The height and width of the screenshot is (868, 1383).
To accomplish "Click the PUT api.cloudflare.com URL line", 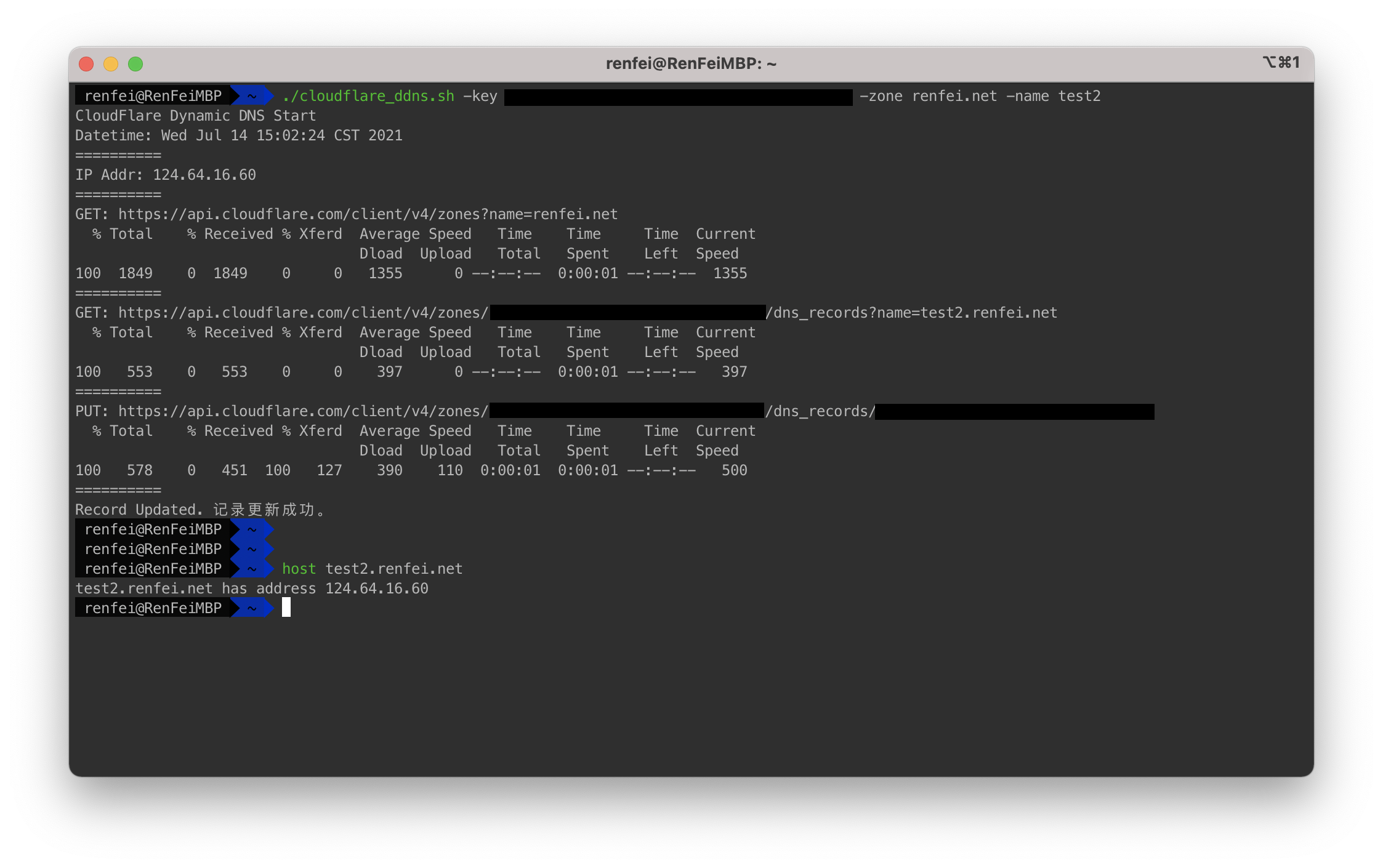I will [281, 411].
